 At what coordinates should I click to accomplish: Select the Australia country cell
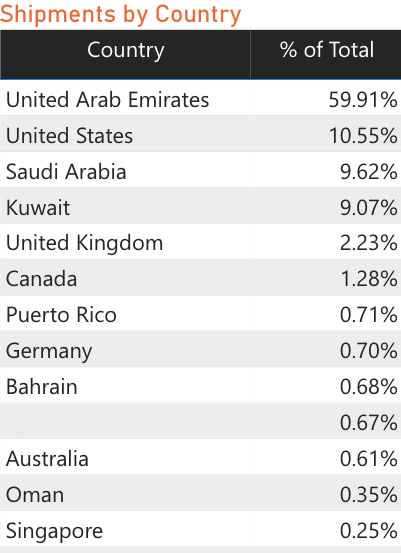[125, 458]
